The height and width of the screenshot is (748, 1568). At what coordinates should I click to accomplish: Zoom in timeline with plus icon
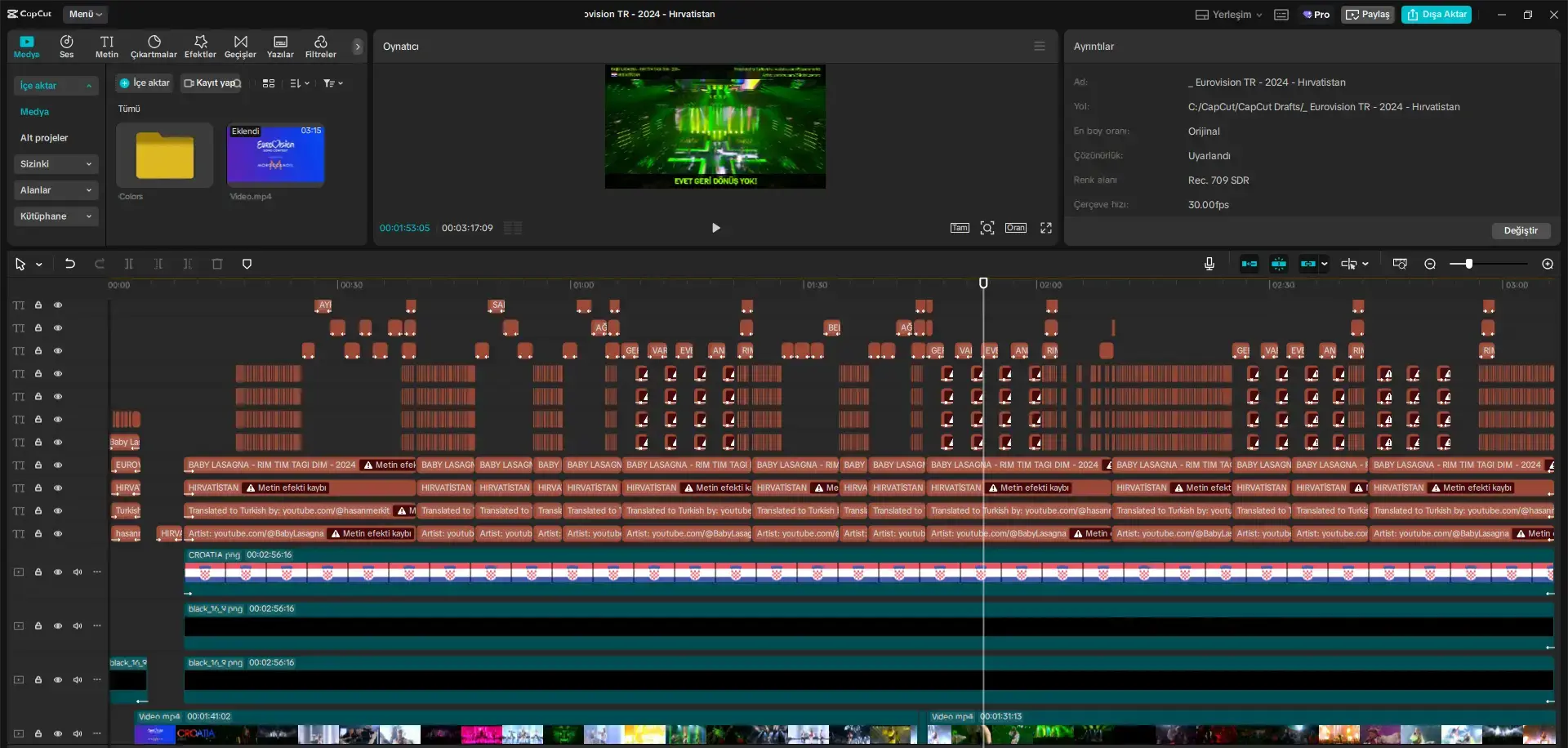coord(1547,264)
